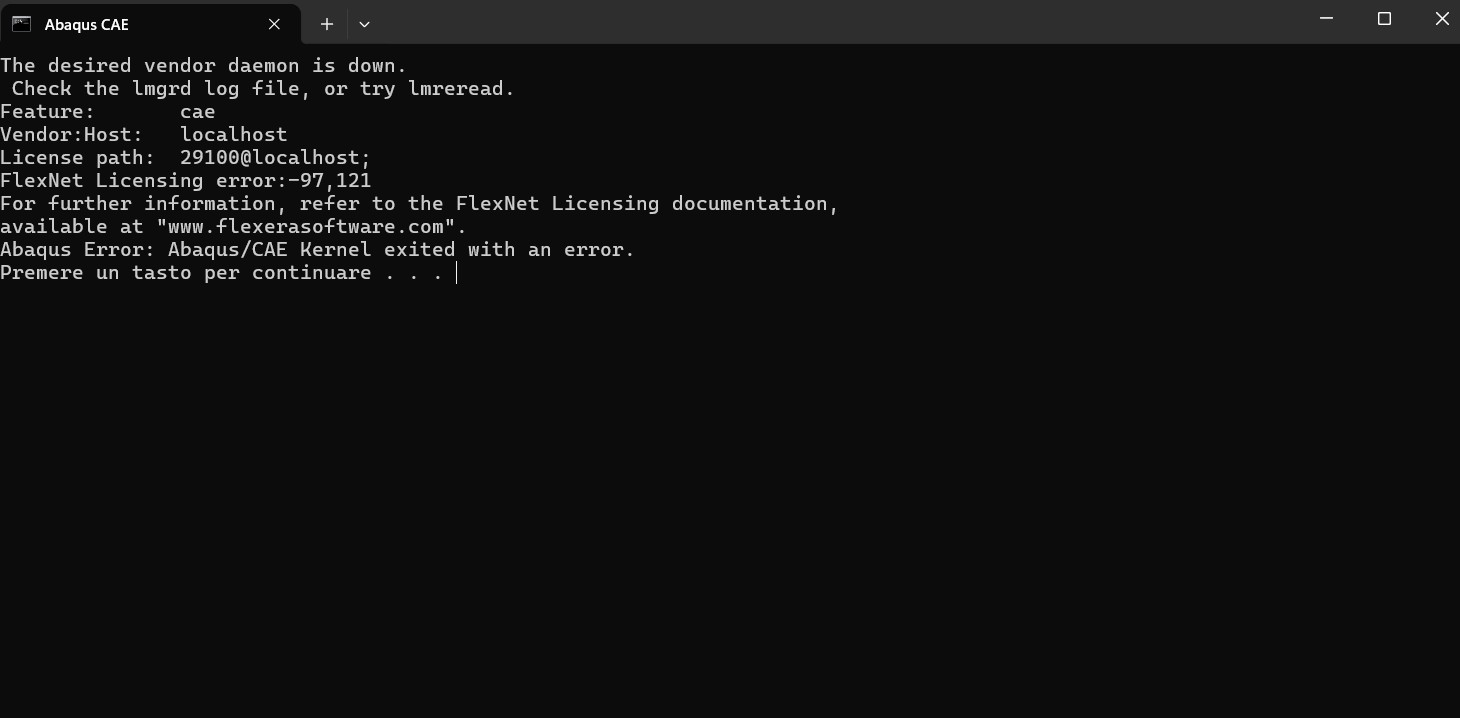
Task: Close the Abaqus CAE tab
Action: point(274,24)
